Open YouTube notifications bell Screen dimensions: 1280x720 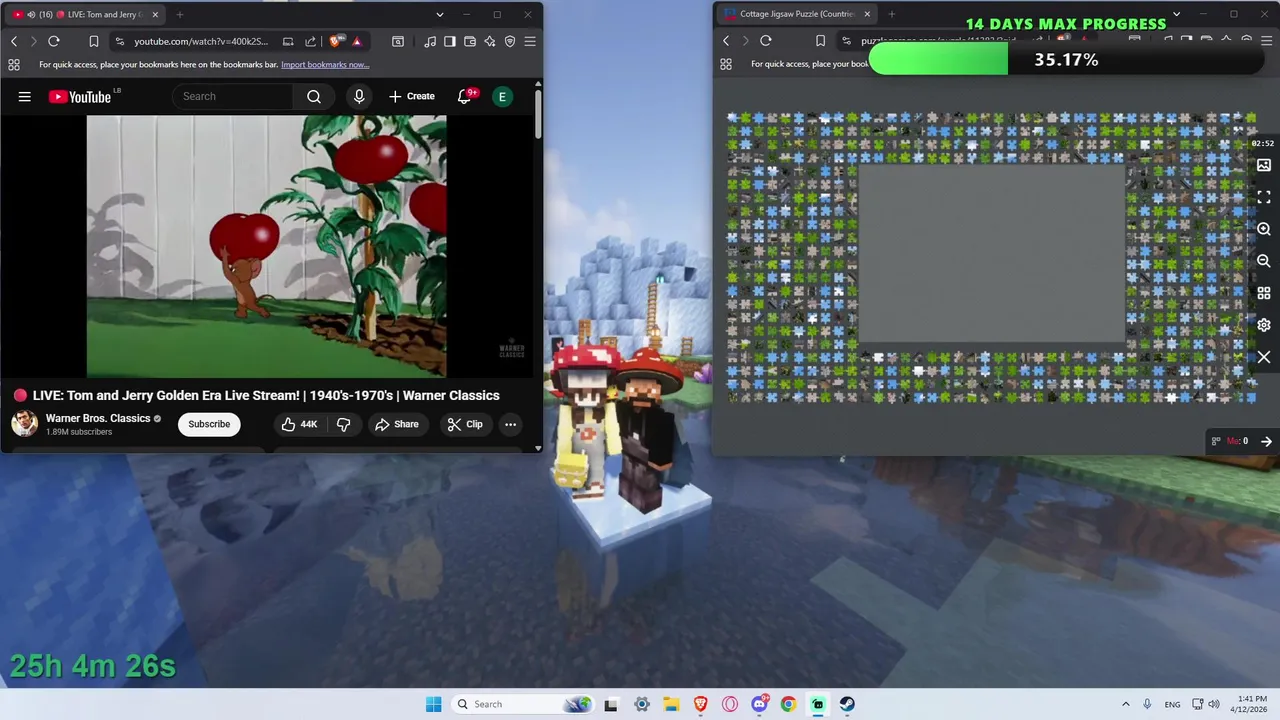(464, 96)
